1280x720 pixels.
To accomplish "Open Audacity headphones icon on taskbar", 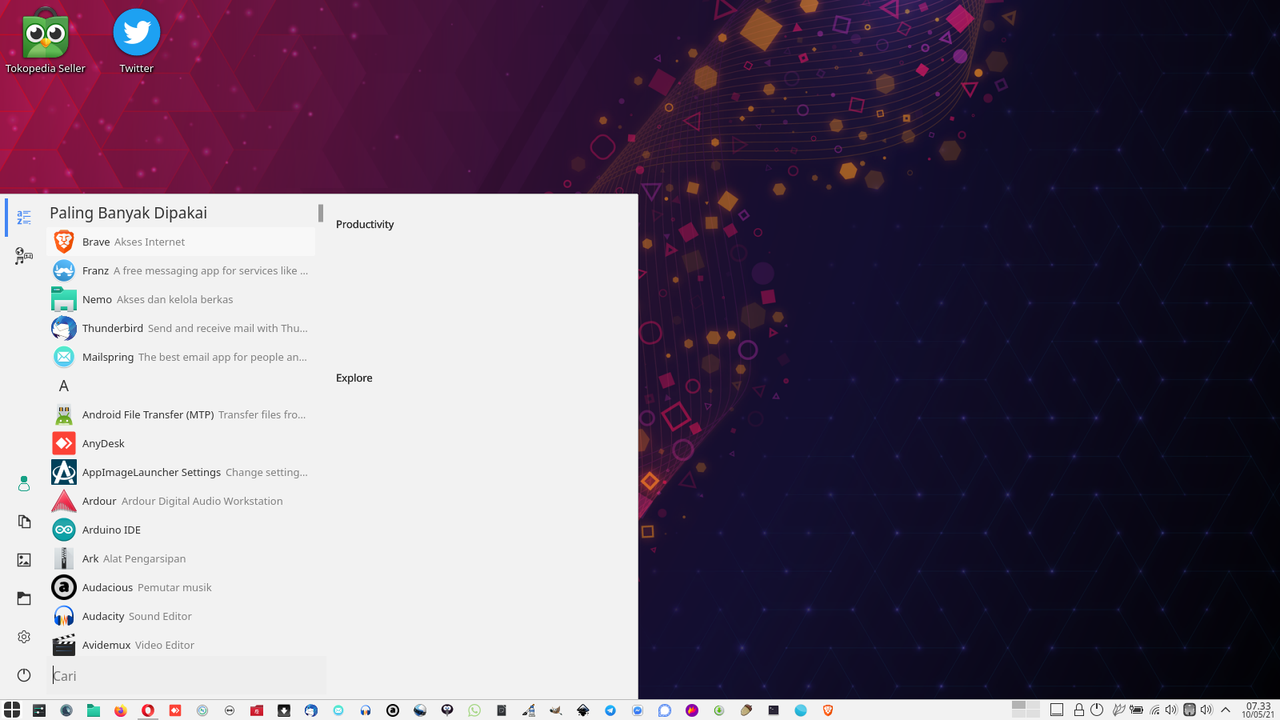I will [x=366, y=710].
